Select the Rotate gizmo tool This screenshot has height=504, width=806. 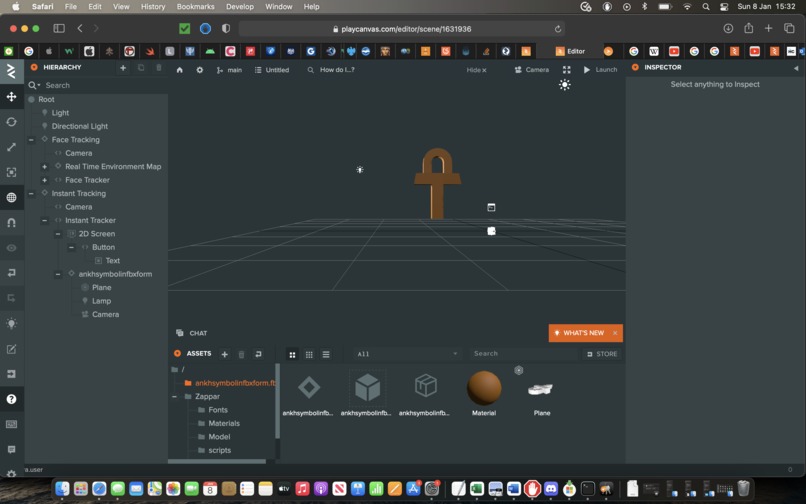point(11,122)
